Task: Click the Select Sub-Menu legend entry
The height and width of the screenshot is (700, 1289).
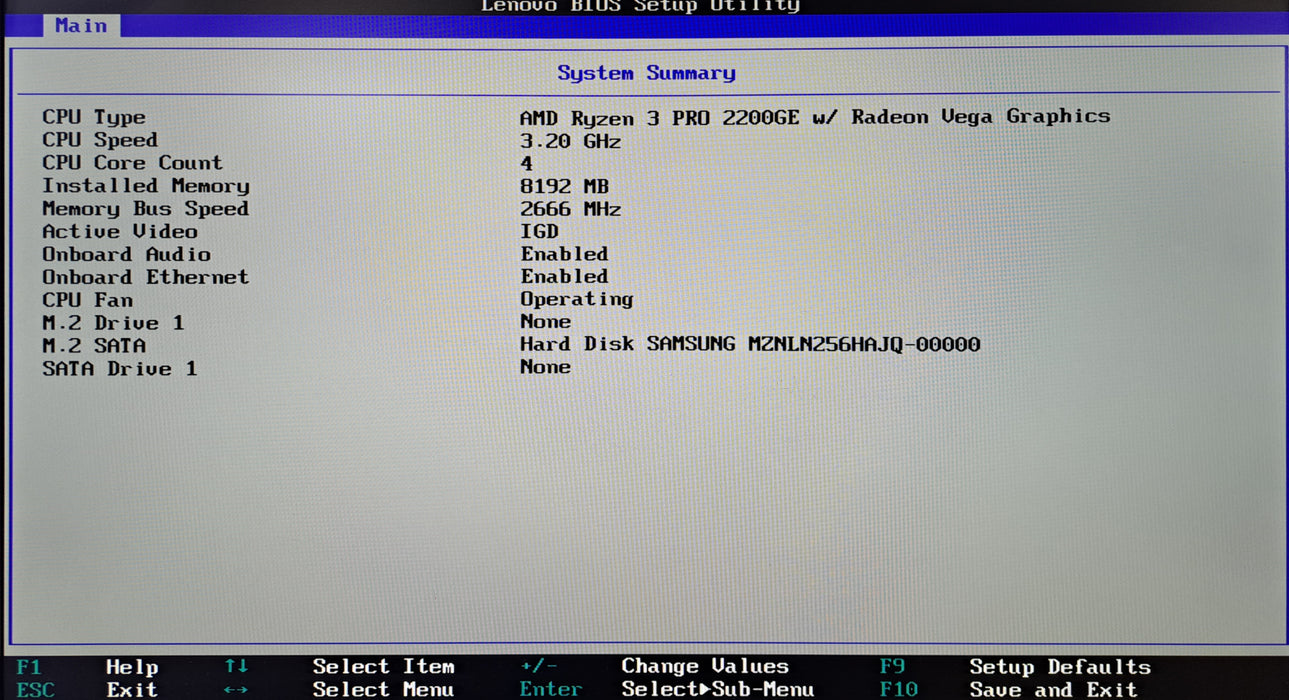Action: tap(718, 690)
